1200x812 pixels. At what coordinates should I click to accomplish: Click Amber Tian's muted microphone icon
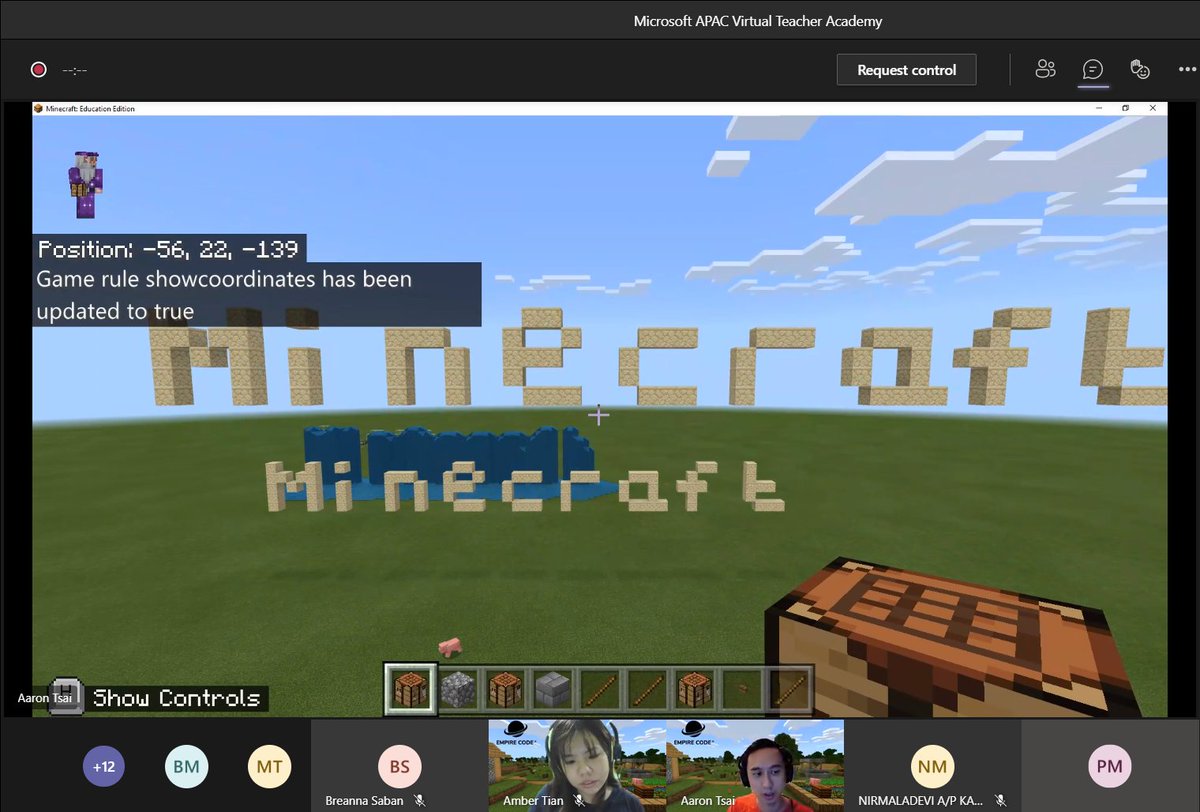579,801
